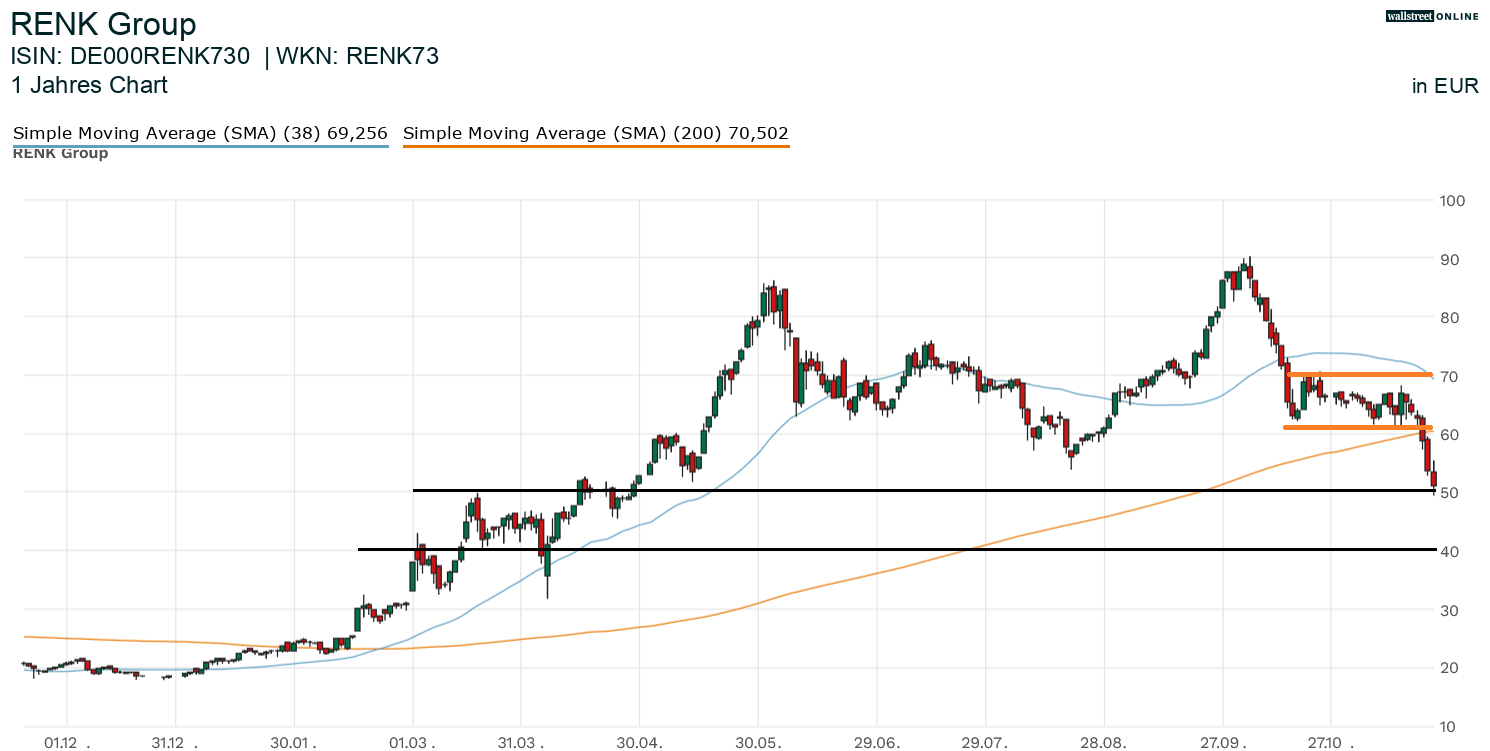1490x751 pixels.
Task: Click the small gray 'RENK Group' series label
Action: tap(60, 153)
